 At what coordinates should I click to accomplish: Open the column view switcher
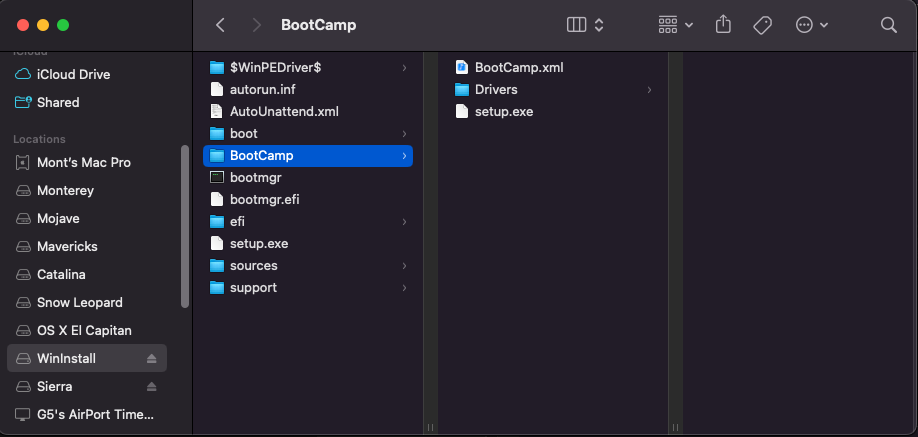click(585, 25)
